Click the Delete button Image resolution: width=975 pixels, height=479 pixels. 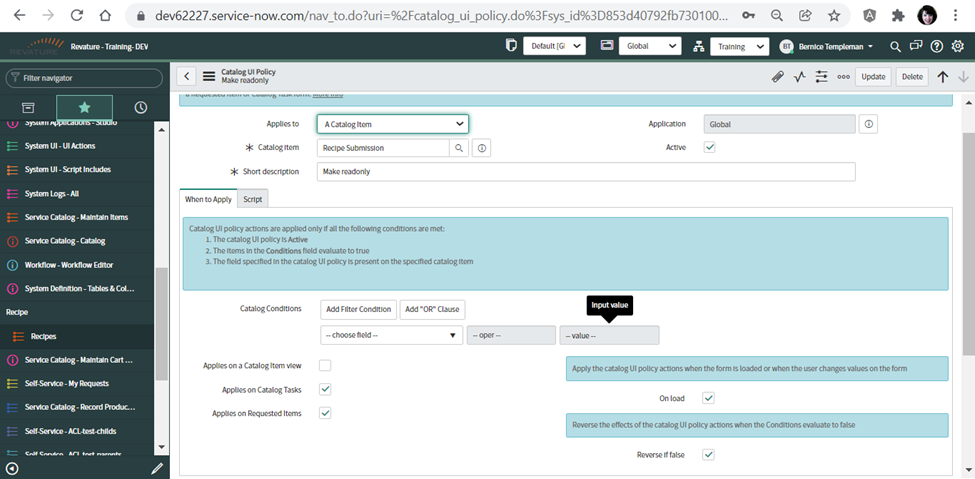pyautogui.click(x=912, y=77)
